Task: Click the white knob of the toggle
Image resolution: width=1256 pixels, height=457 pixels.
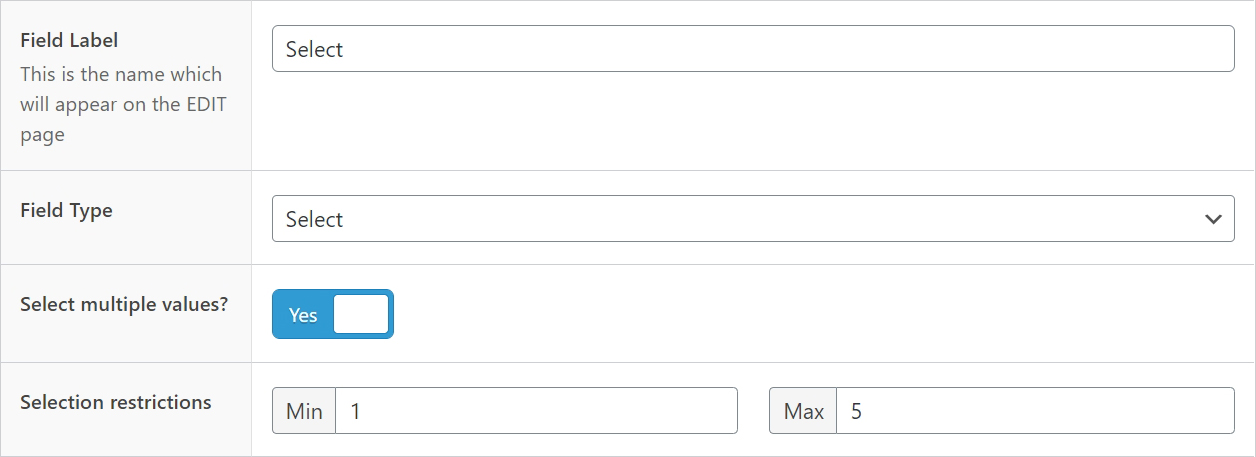Action: [360, 314]
